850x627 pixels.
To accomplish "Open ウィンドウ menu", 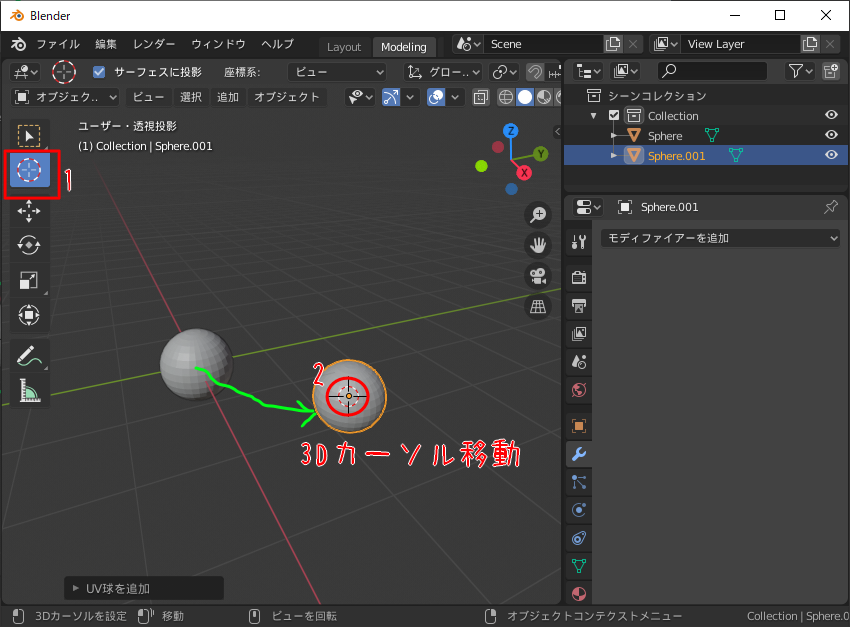I will point(218,44).
